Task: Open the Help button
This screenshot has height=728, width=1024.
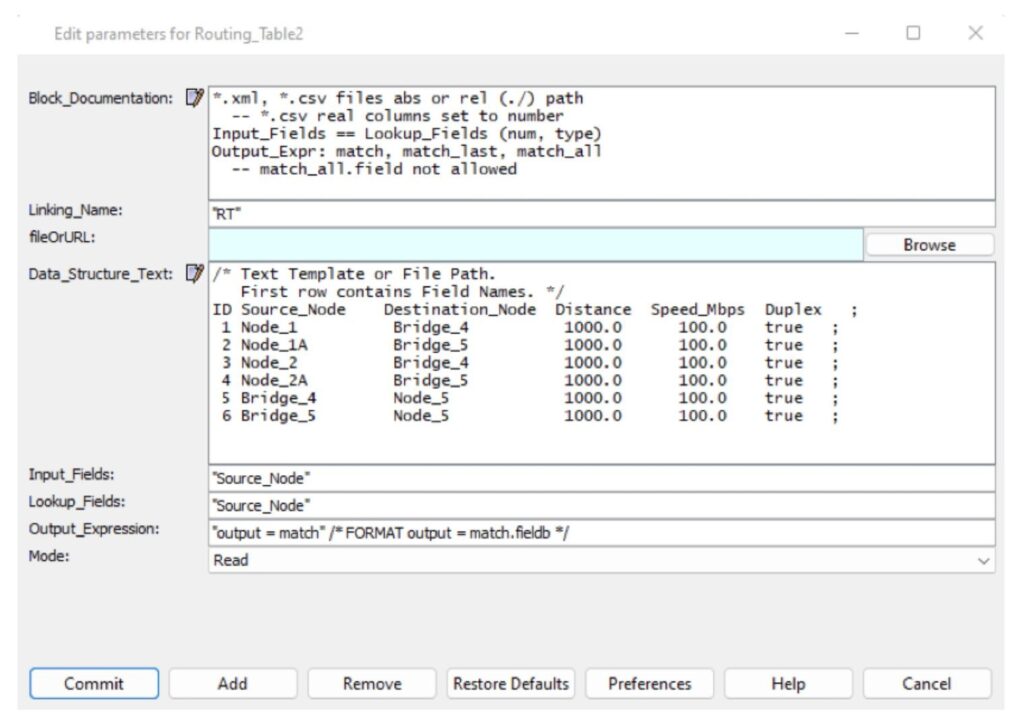Action: pyautogui.click(x=788, y=684)
